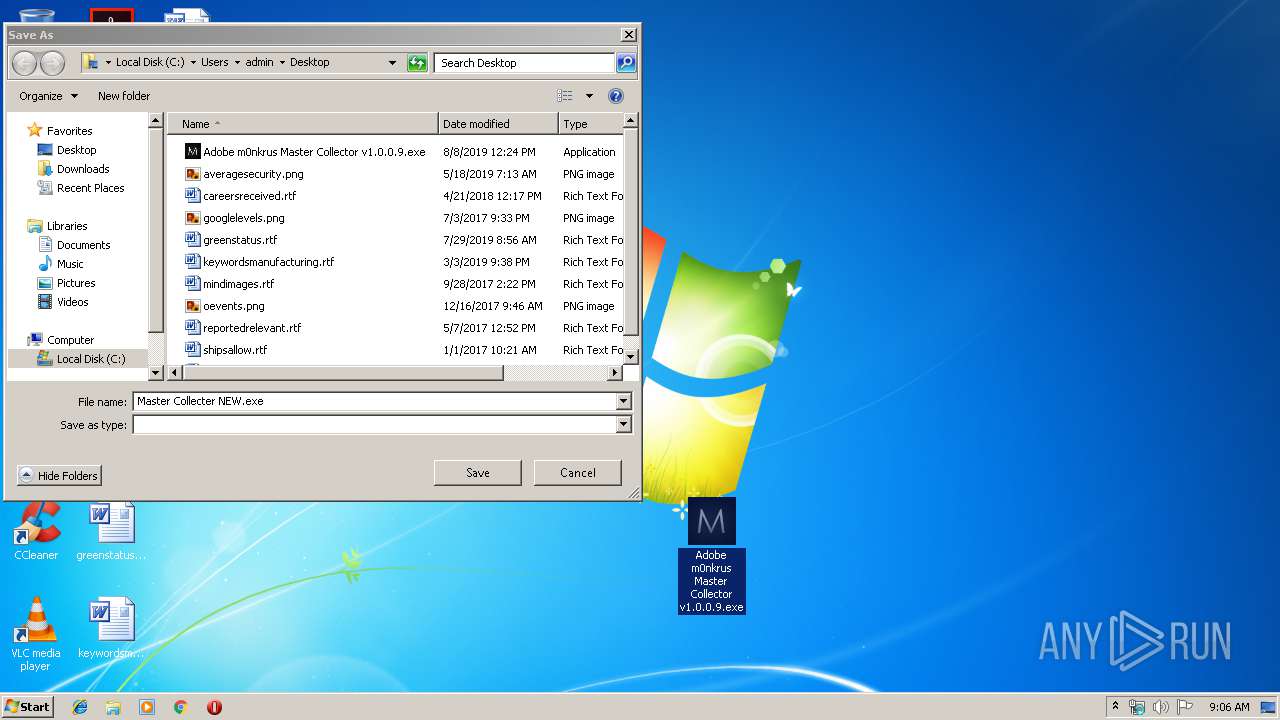Click the Forward navigation arrow
Image resolution: width=1280 pixels, height=720 pixels.
(52, 63)
